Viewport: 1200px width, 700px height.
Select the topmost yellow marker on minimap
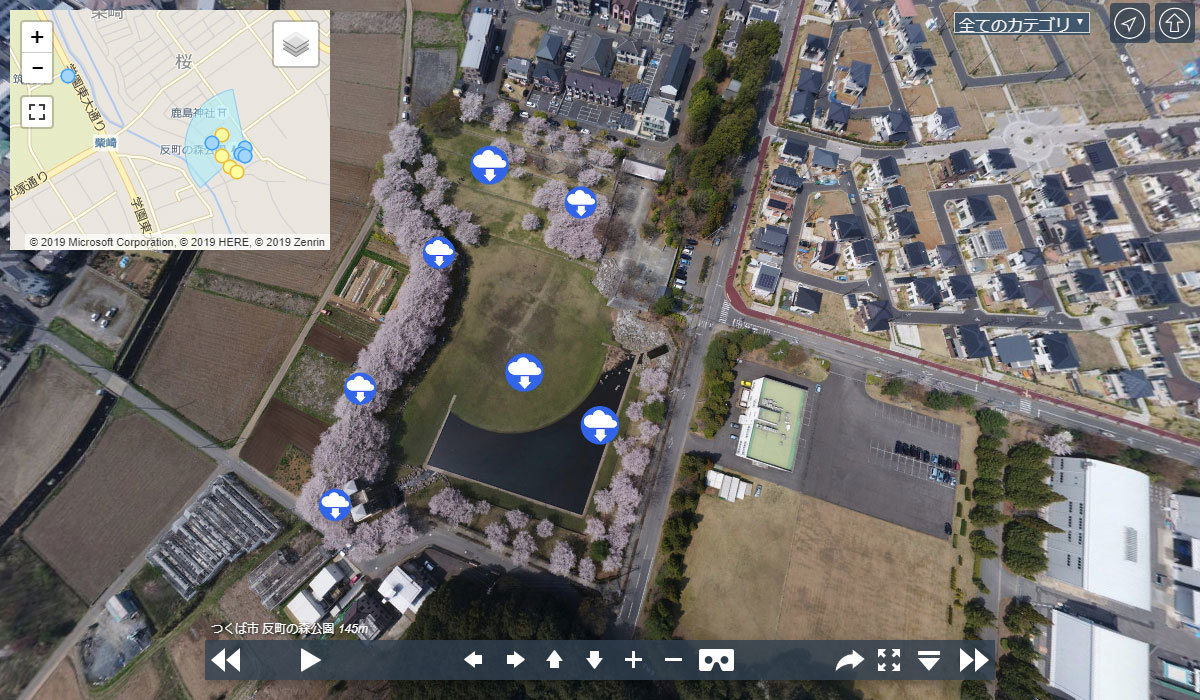(x=222, y=135)
